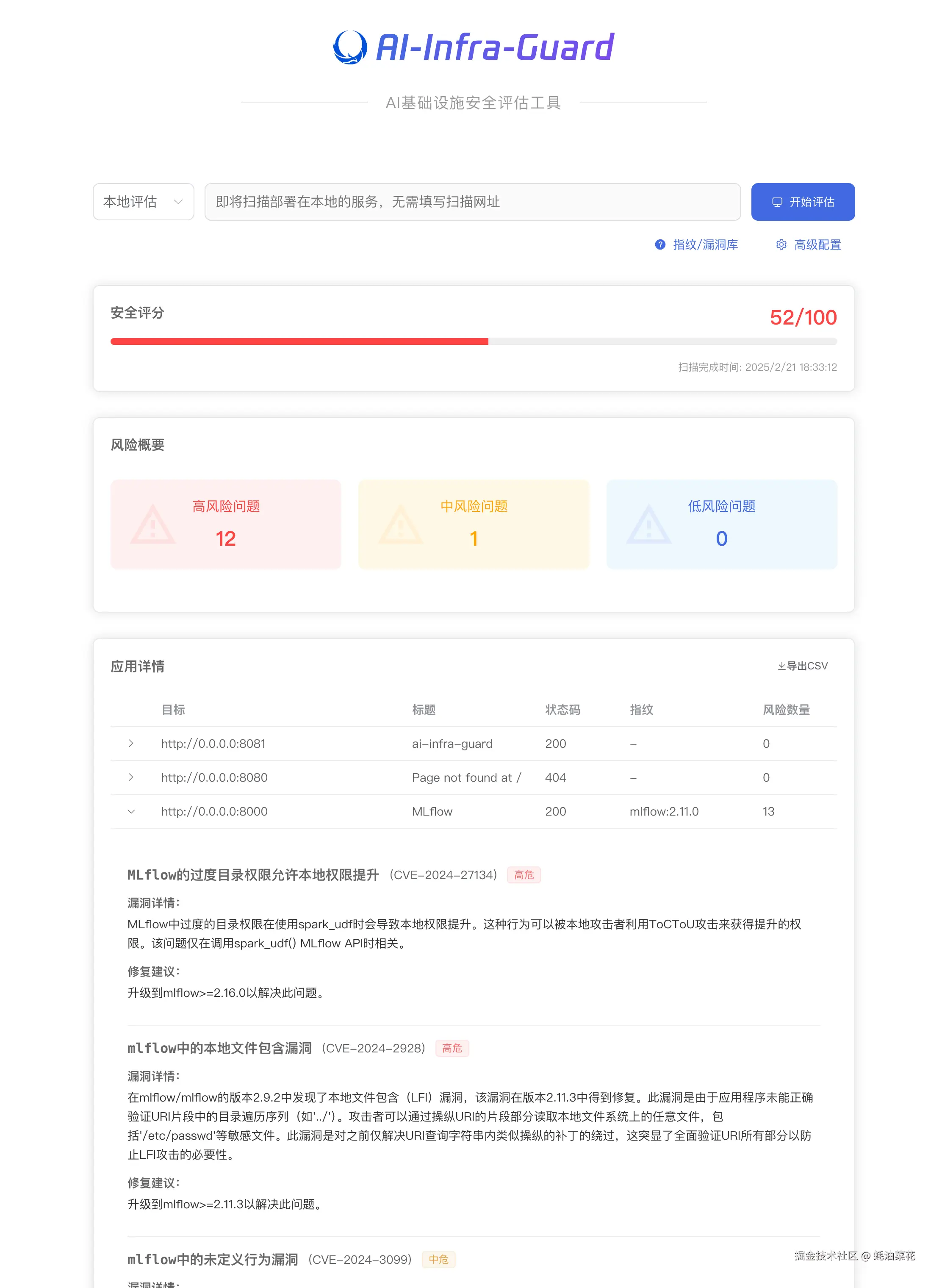Click the (CVE-2024-2928) identifier
This screenshot has width=942, height=1288.
pyautogui.click(x=374, y=1048)
